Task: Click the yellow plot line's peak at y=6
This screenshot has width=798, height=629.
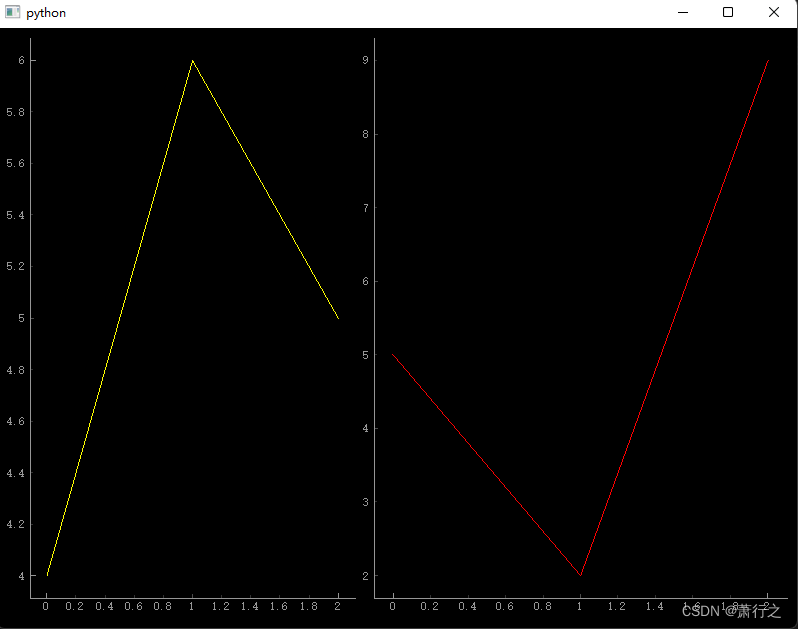Action: 192,61
